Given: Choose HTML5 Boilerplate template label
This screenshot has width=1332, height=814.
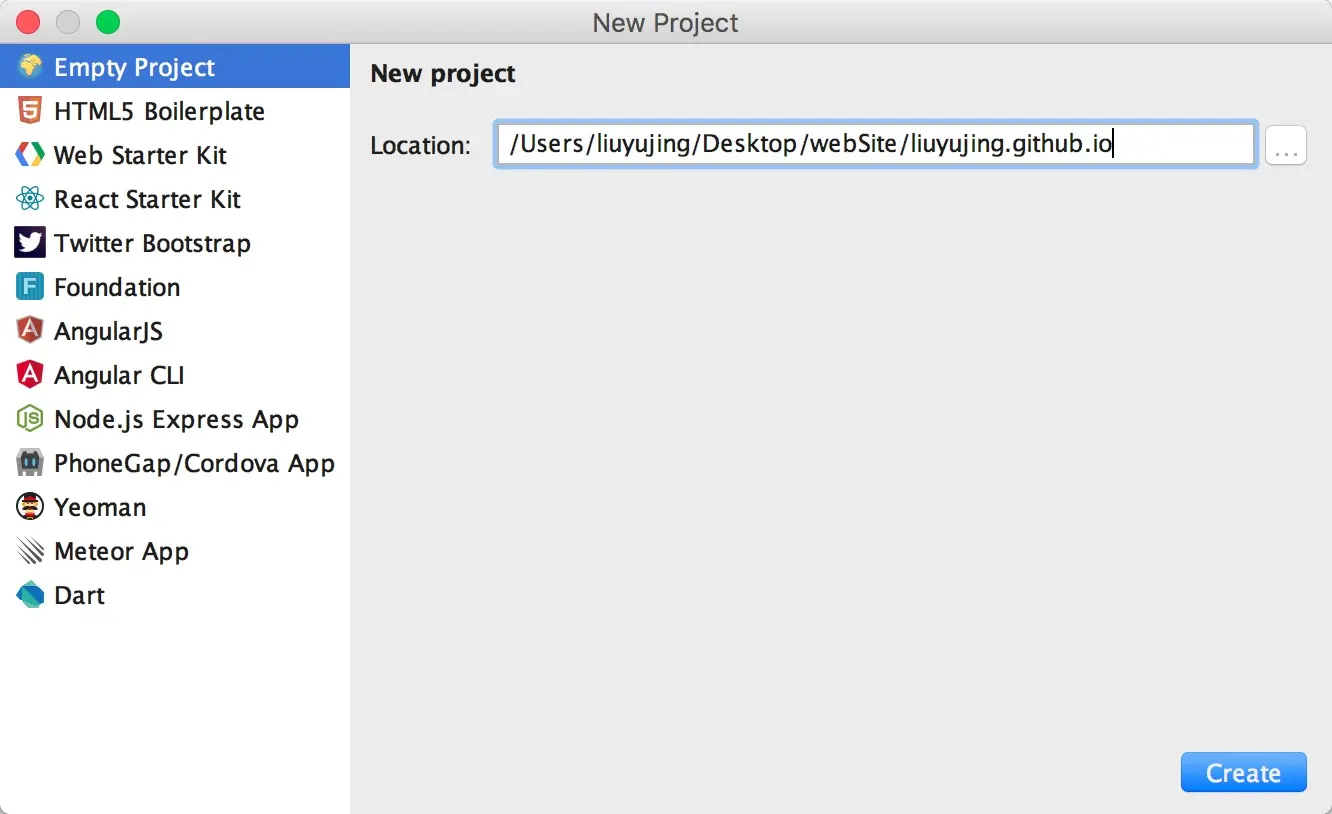Looking at the screenshot, I should click(159, 112).
